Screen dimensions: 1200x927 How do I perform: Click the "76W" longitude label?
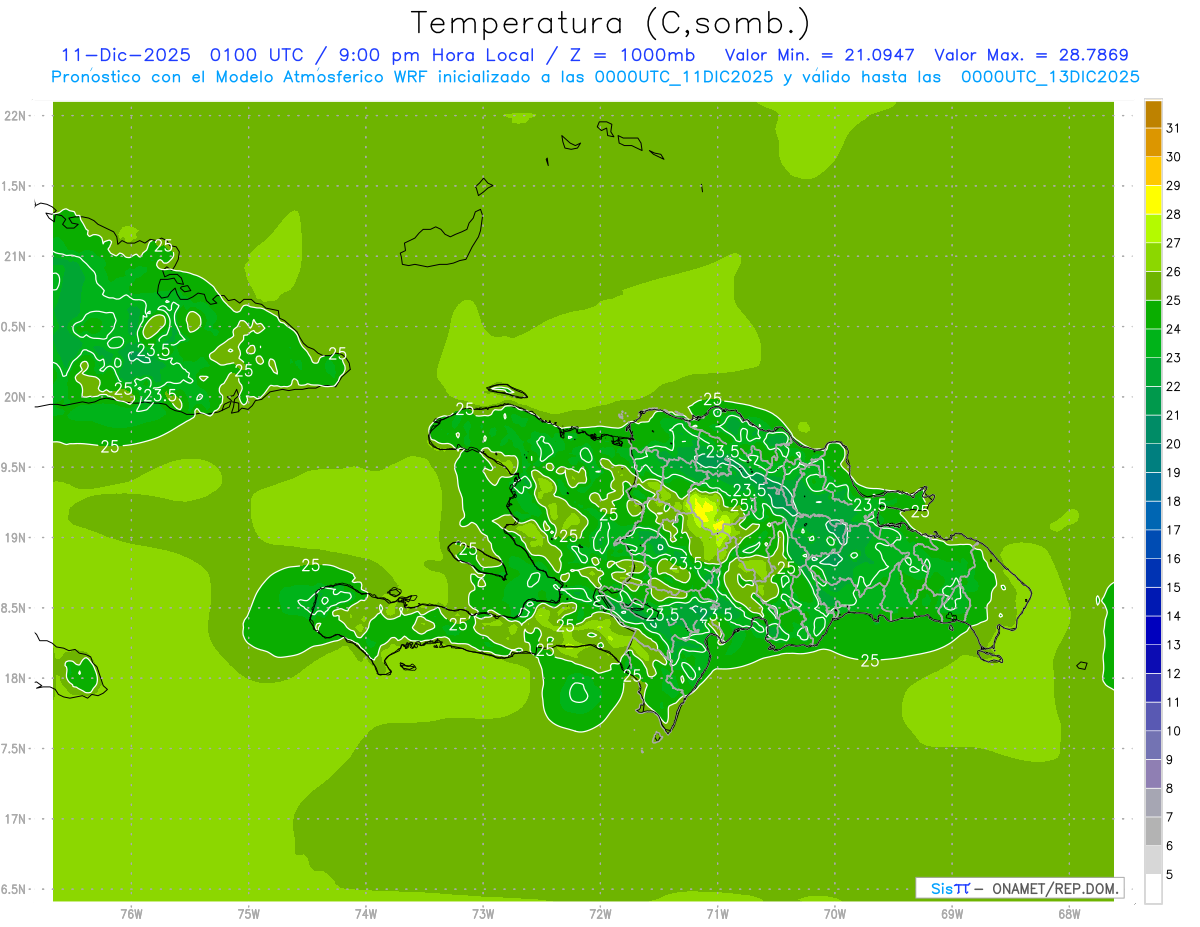[x=131, y=913]
